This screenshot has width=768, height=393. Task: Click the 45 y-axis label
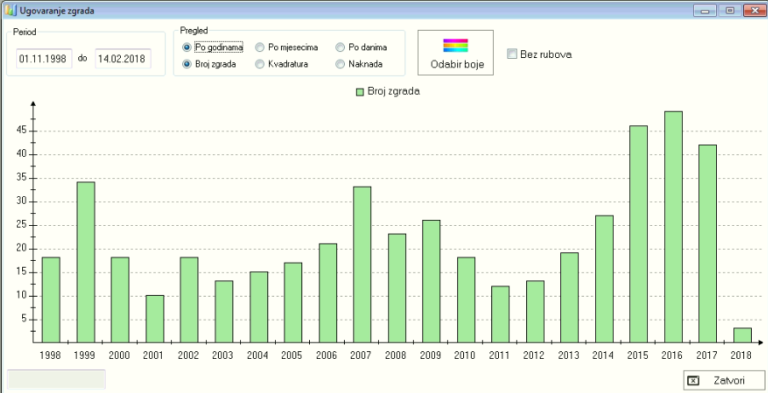pyautogui.click(x=21, y=131)
